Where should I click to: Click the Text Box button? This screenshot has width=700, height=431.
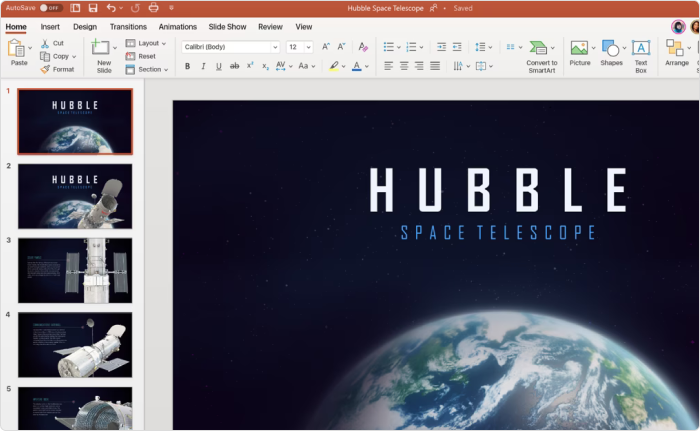point(641,56)
